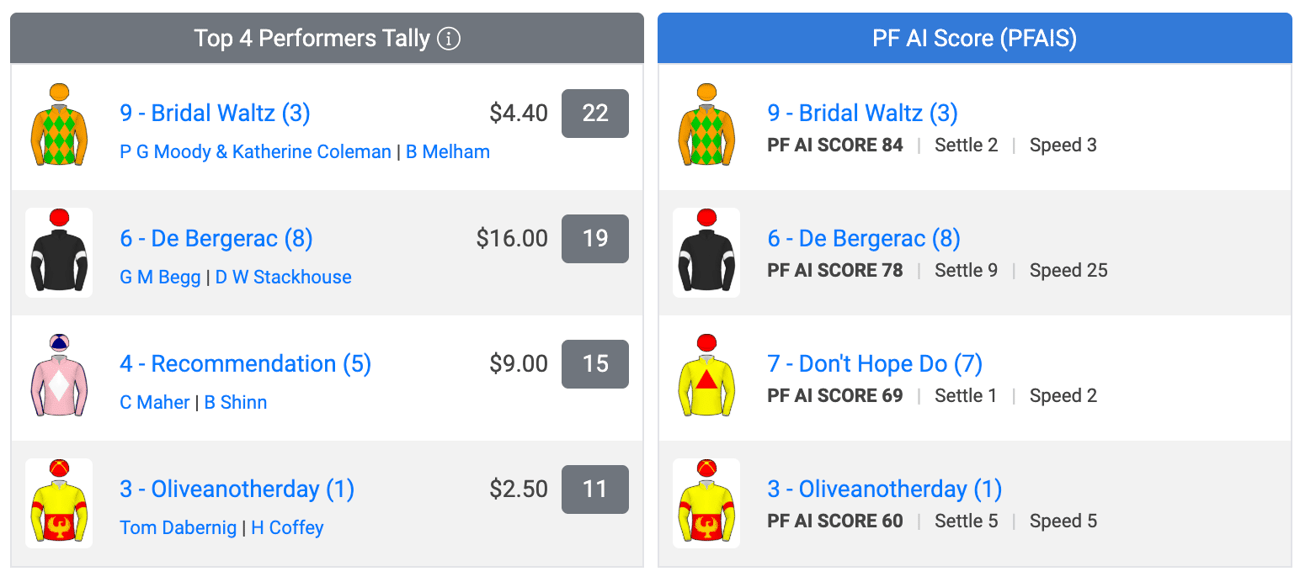The image size is (1300, 582).
Task: Click the PF AI Score (PFAIS) header
Action: pyautogui.click(x=975, y=39)
